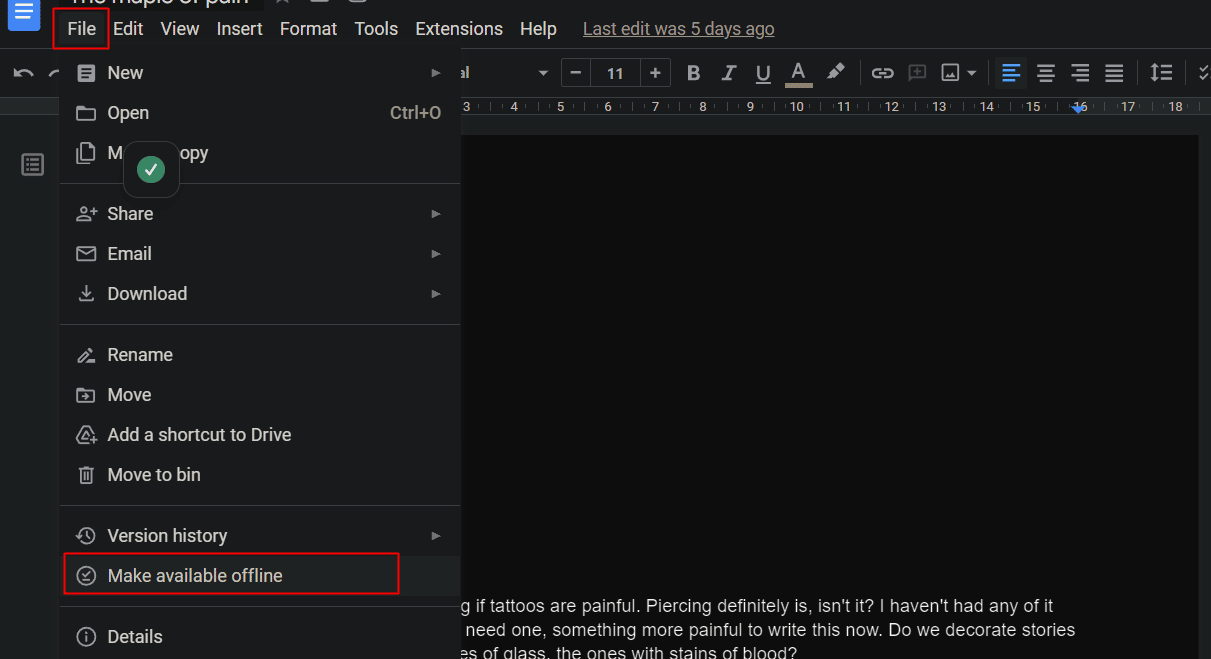Center align the text

[x=1046, y=73]
